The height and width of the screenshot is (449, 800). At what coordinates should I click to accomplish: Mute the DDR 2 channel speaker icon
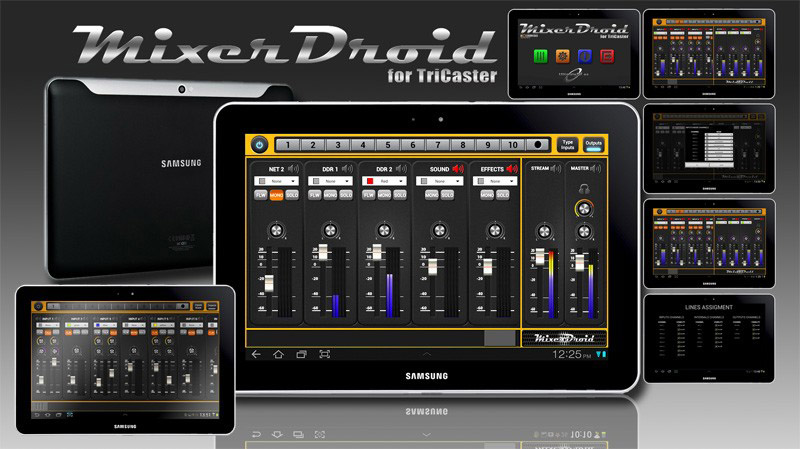coord(402,168)
